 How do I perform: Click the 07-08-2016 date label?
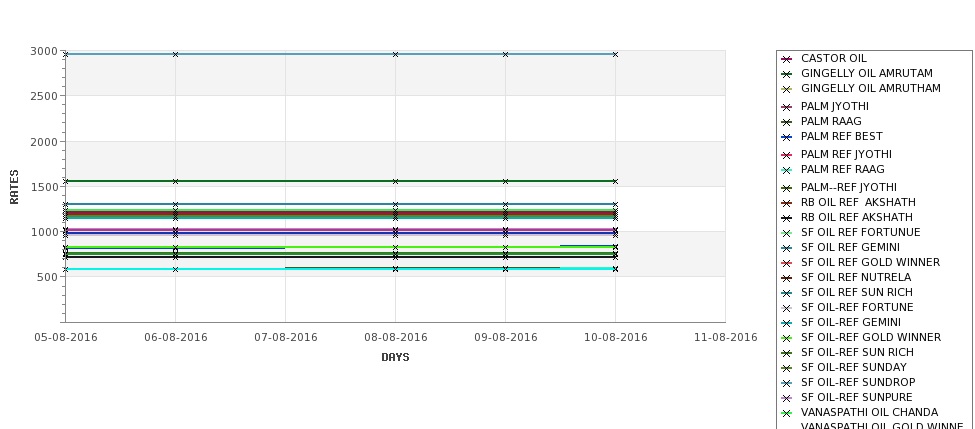(286, 338)
